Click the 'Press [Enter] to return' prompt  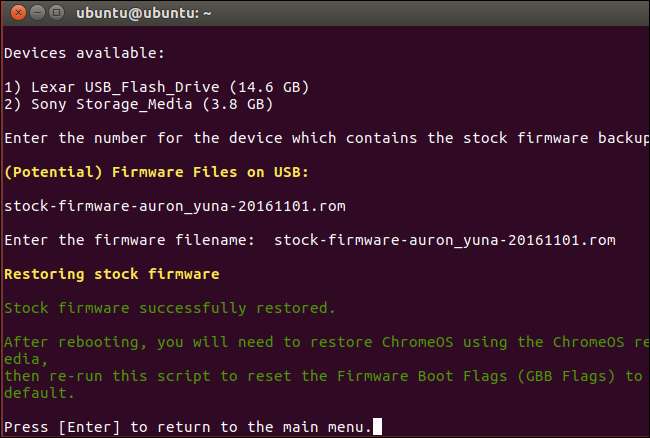(x=187, y=427)
